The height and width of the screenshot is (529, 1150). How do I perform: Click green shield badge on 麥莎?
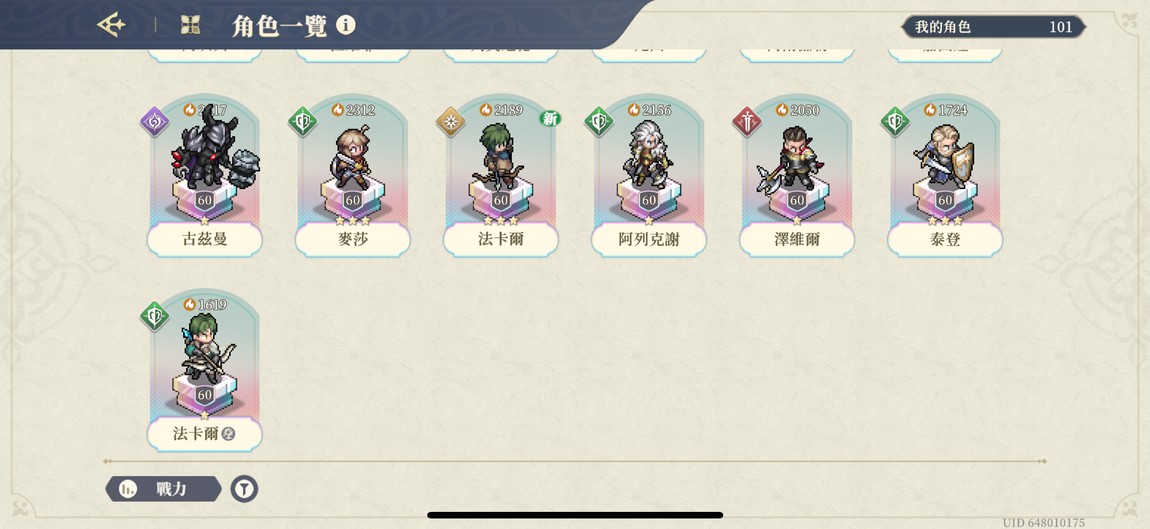pyautogui.click(x=302, y=122)
